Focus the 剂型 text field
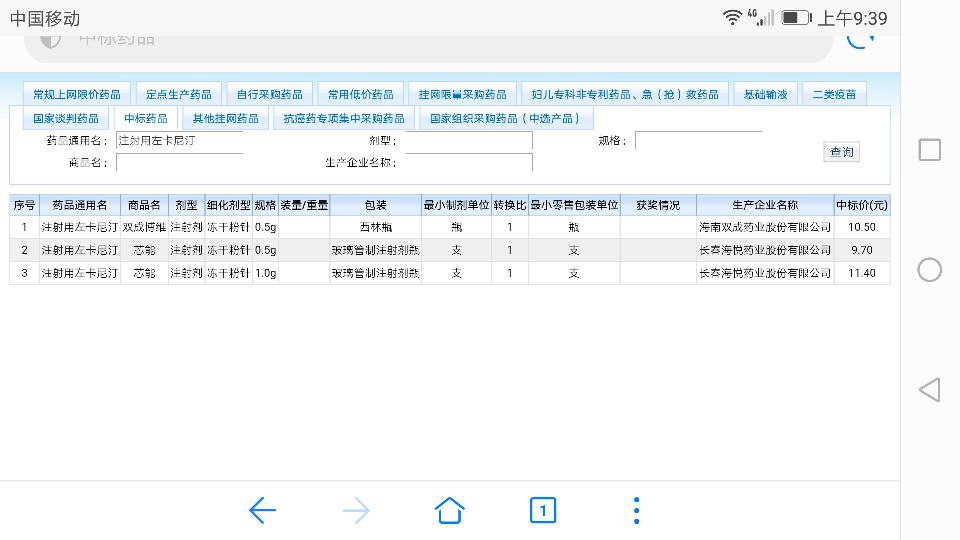 [x=468, y=141]
